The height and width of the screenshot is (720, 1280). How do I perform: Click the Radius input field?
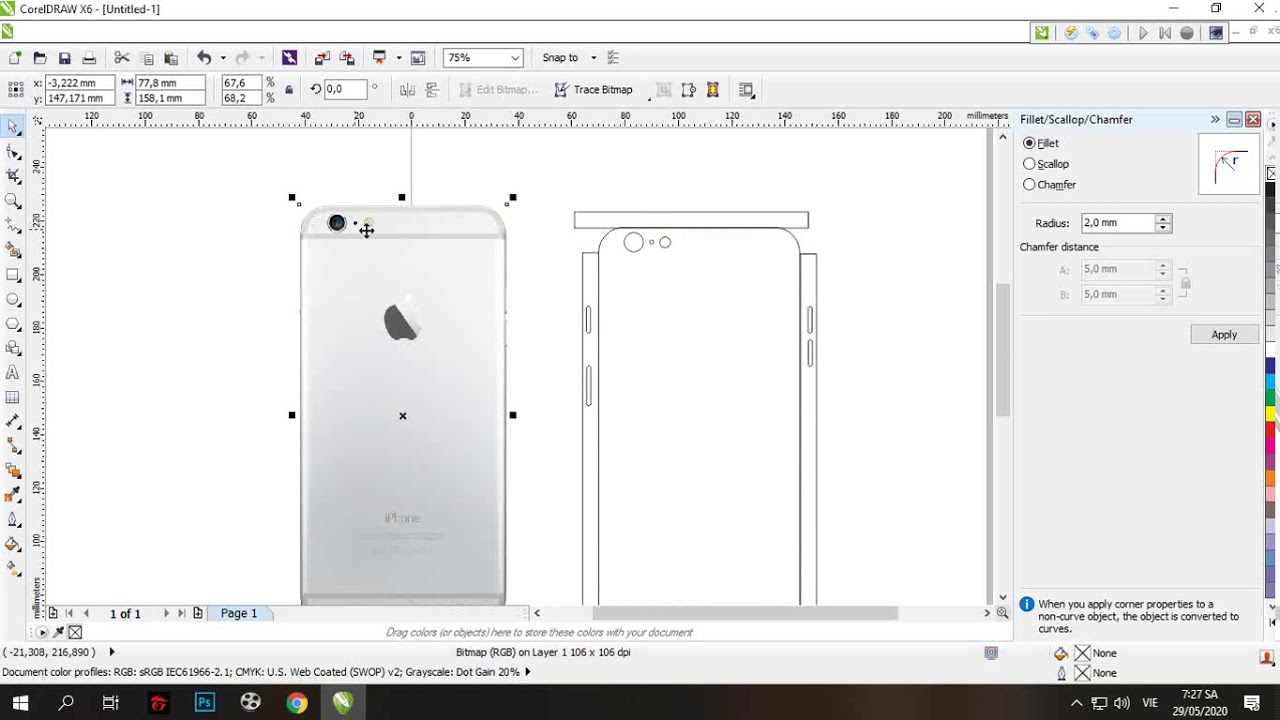[1117, 223]
